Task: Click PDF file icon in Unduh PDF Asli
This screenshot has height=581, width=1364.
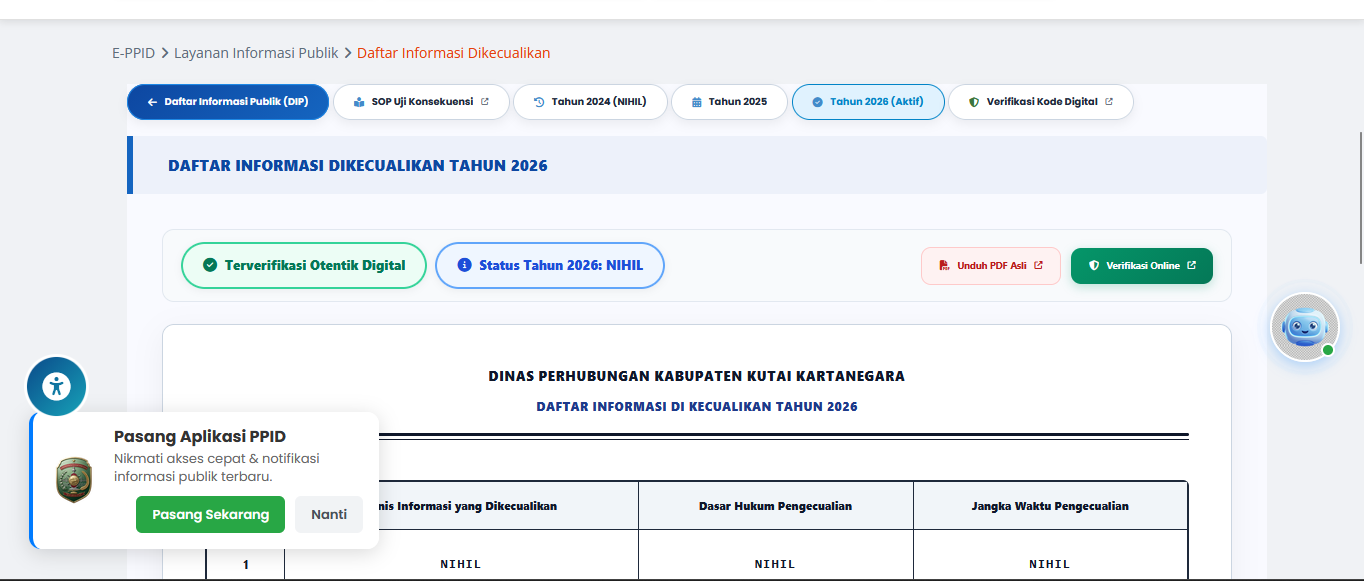Action: [944, 266]
